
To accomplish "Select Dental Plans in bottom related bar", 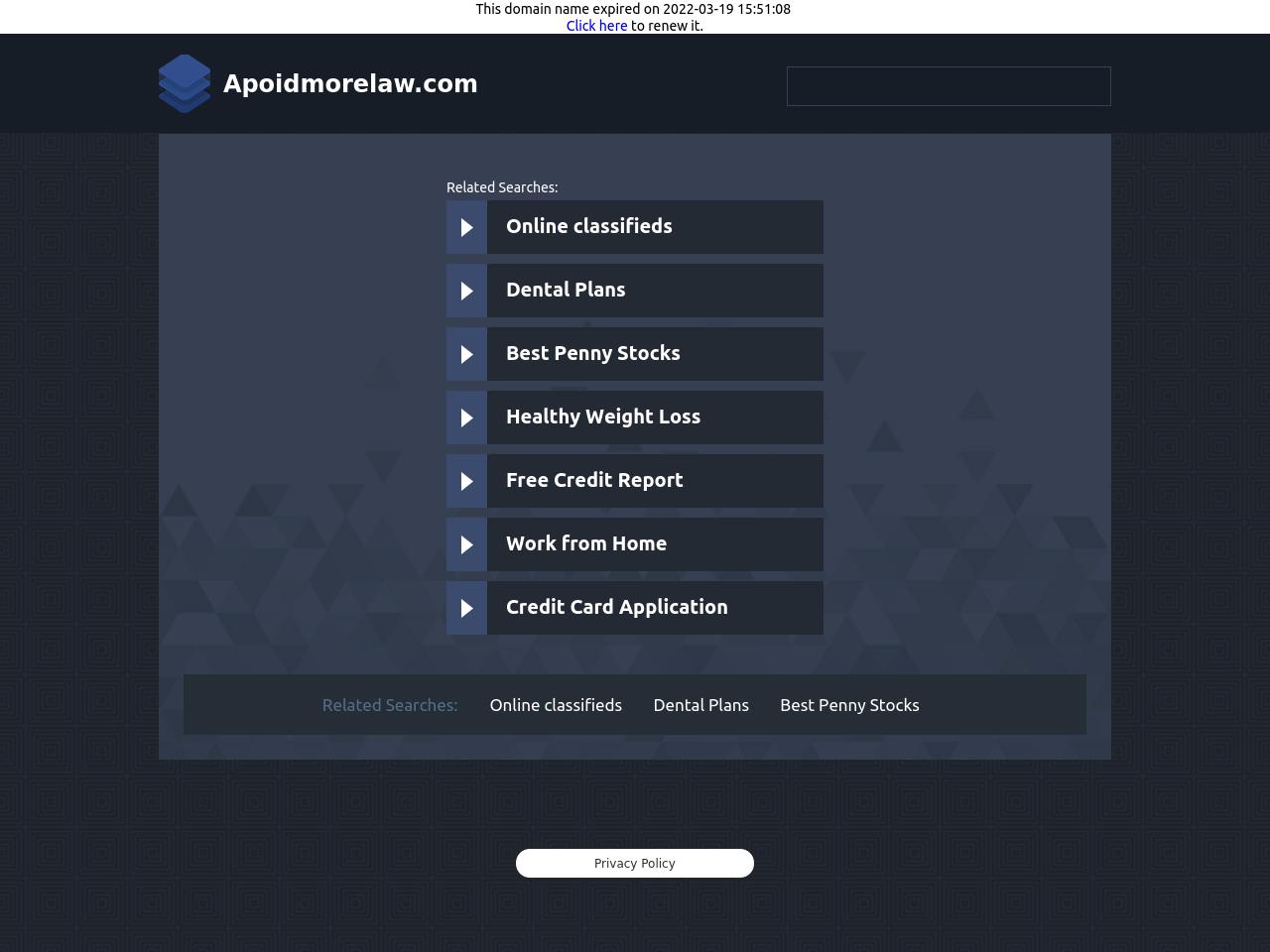I will pos(700,705).
